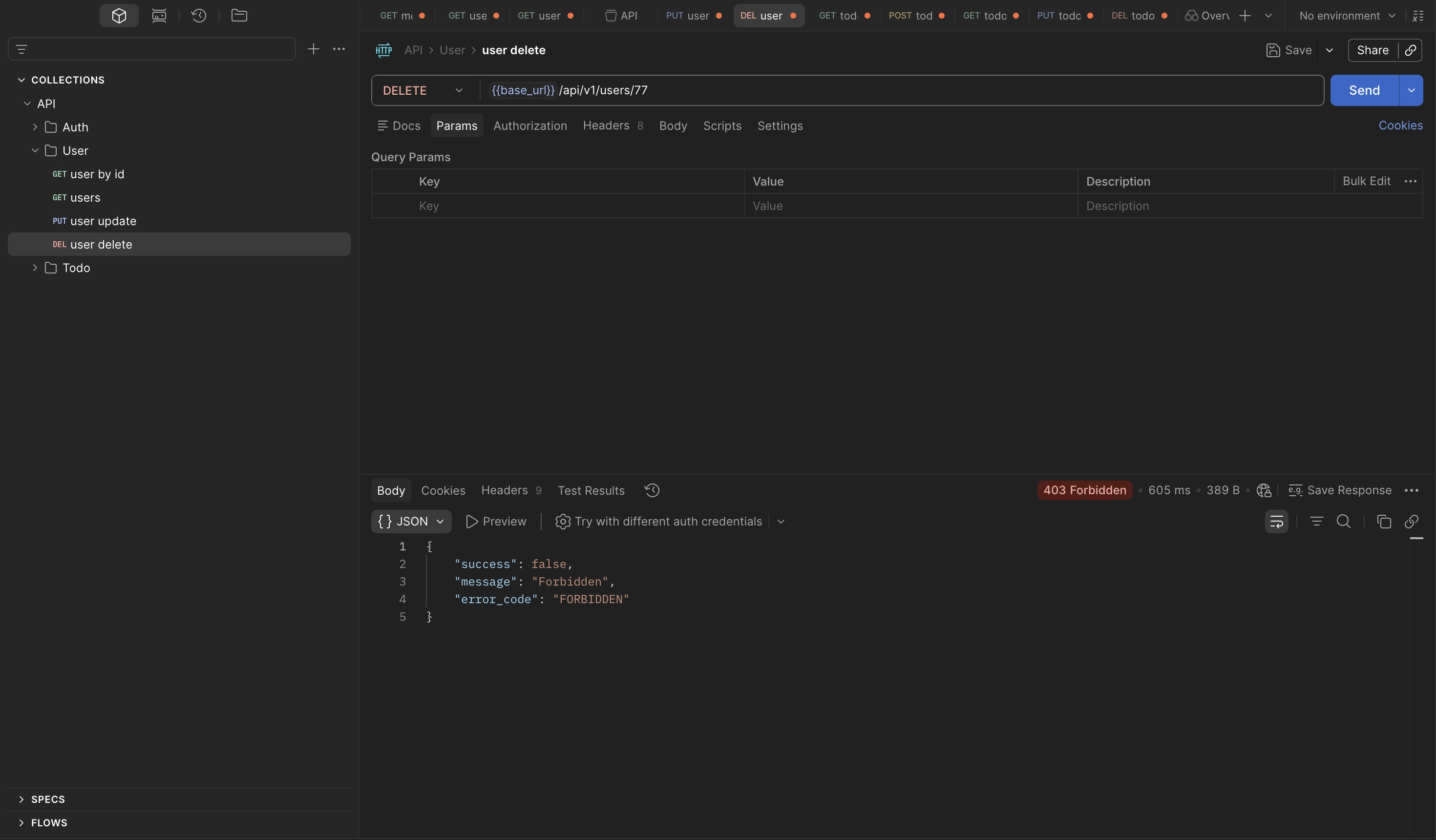The image size is (1436, 840).
Task: Open the Docs tab
Action: [x=399, y=126]
